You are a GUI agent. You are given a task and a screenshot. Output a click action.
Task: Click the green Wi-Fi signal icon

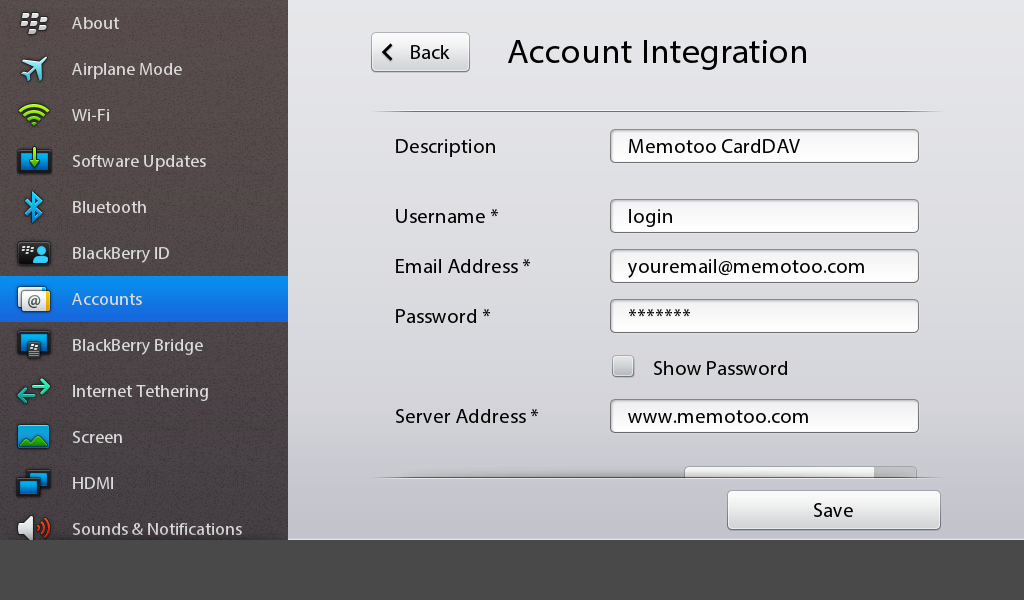click(33, 115)
